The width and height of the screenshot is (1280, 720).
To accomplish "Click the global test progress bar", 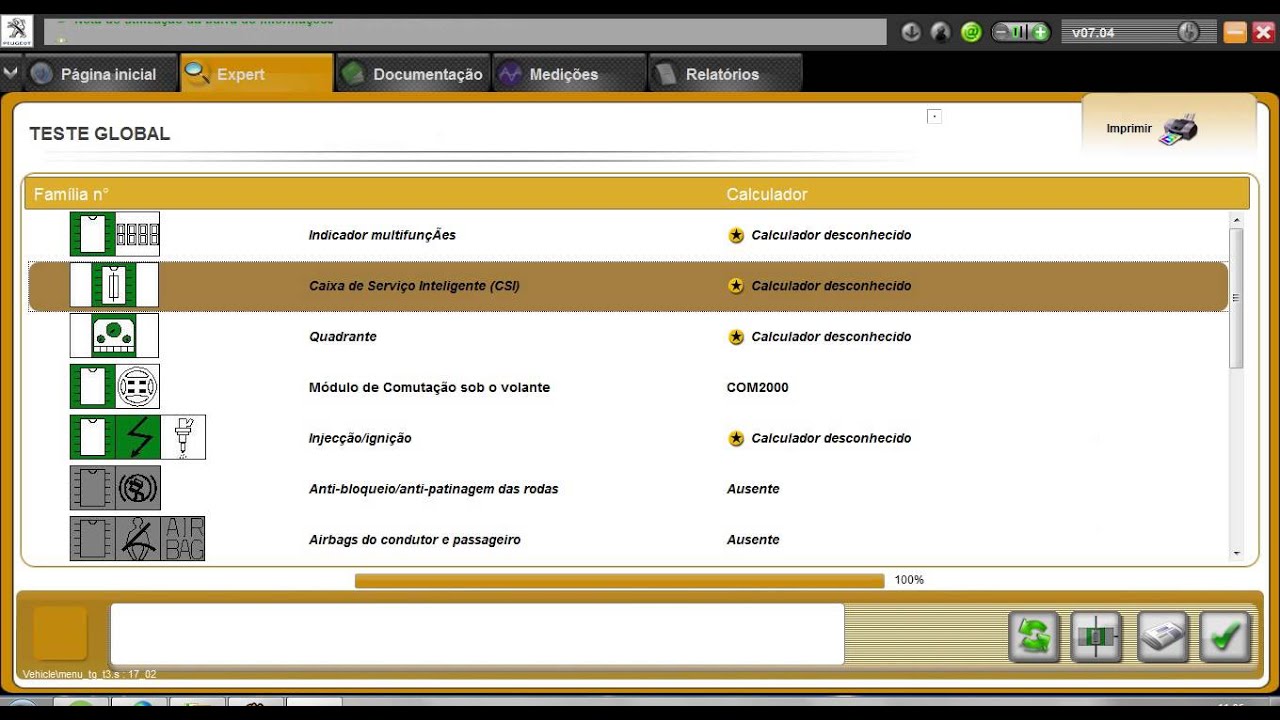I will point(619,580).
